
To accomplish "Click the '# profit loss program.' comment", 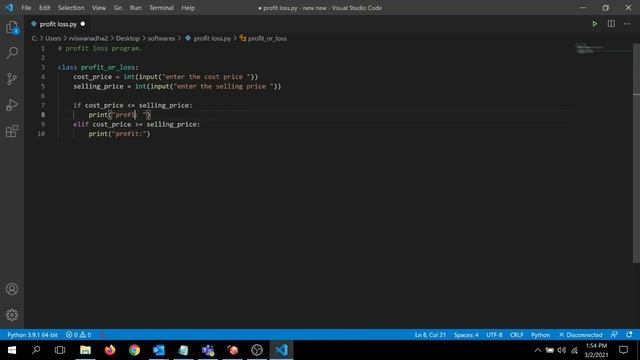I will coord(100,49).
